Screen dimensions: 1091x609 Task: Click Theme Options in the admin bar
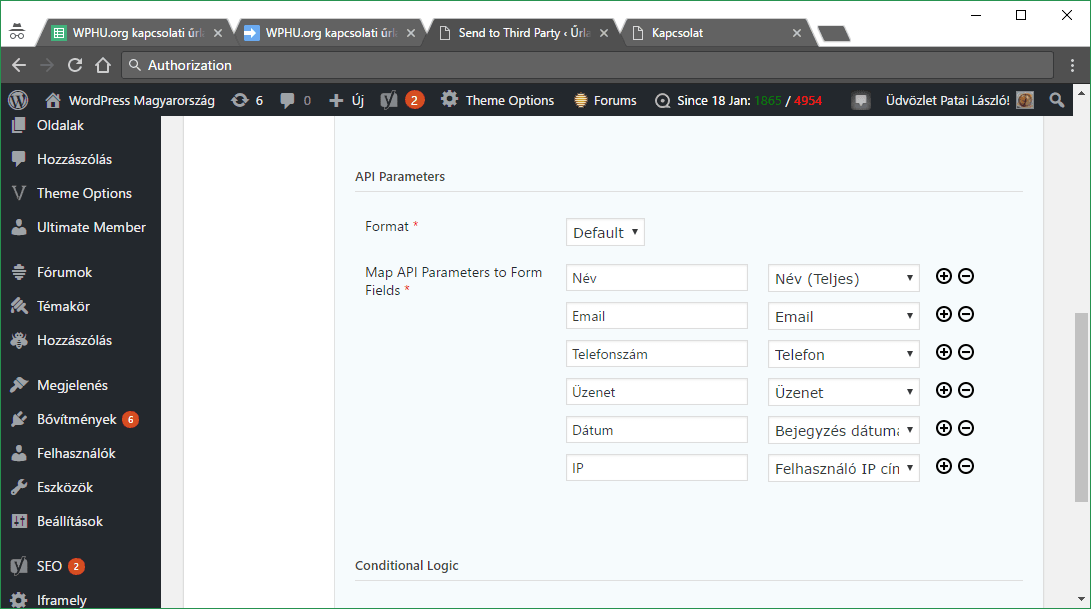pyautogui.click(x=498, y=100)
